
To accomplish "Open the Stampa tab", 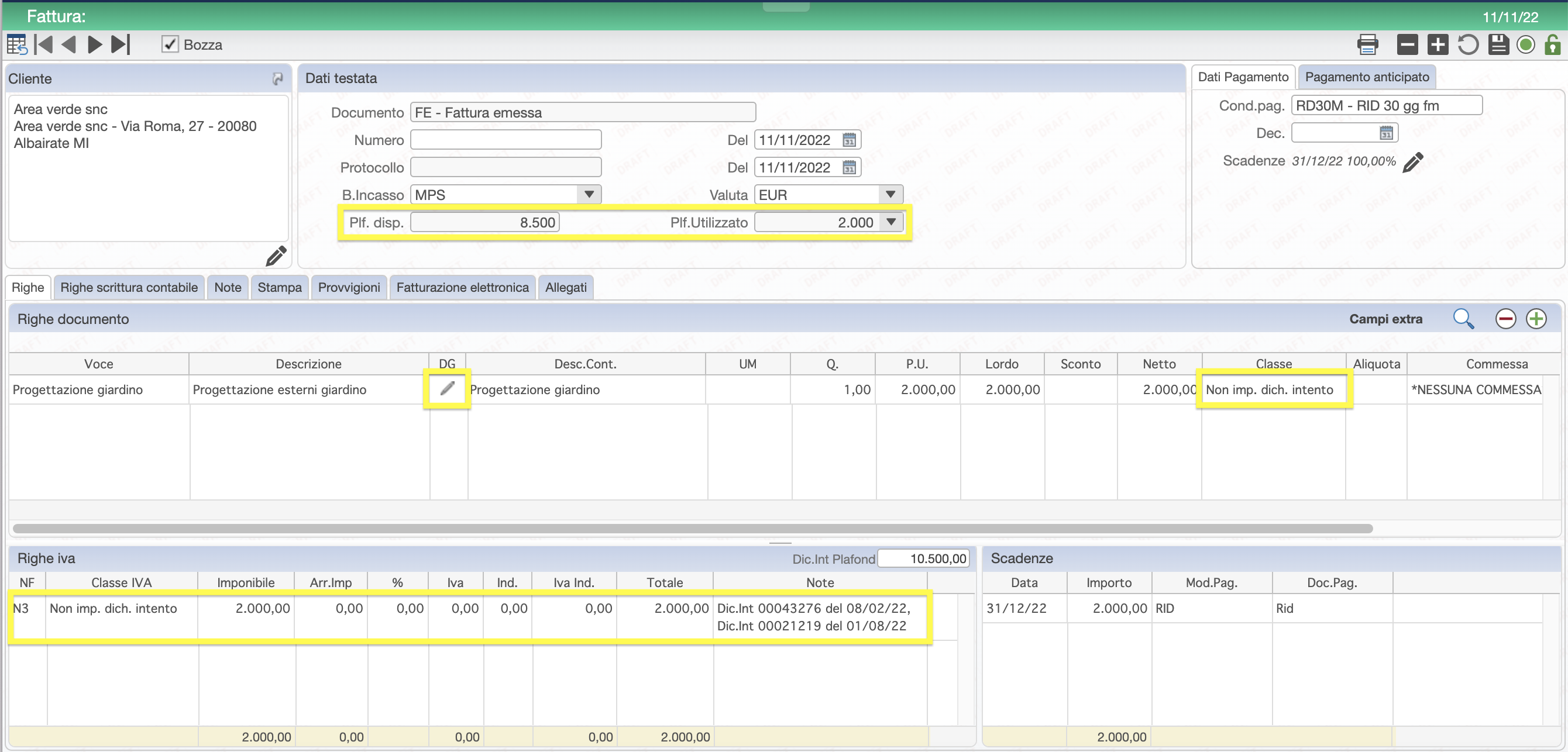I will click(x=280, y=287).
